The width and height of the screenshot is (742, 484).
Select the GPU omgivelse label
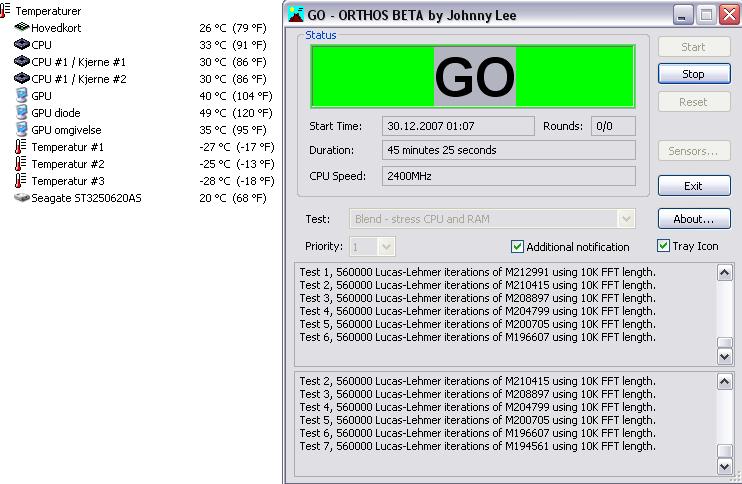(x=66, y=130)
